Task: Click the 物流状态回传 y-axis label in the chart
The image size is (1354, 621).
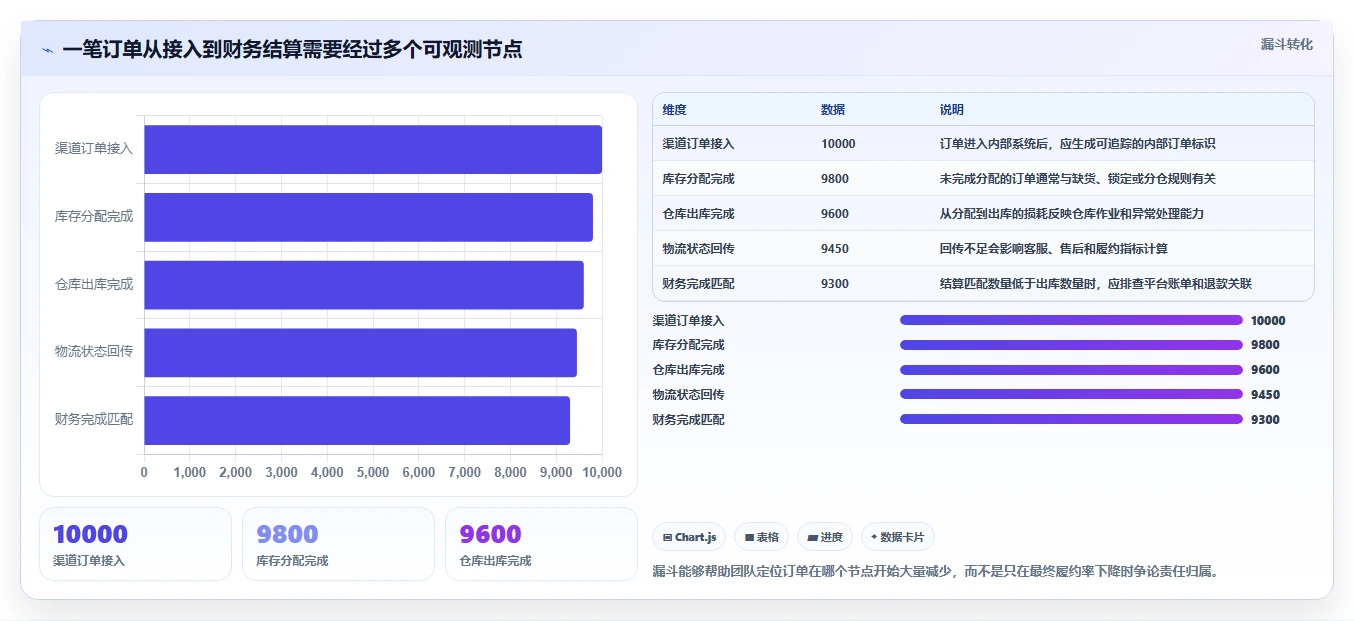Action: coord(94,353)
